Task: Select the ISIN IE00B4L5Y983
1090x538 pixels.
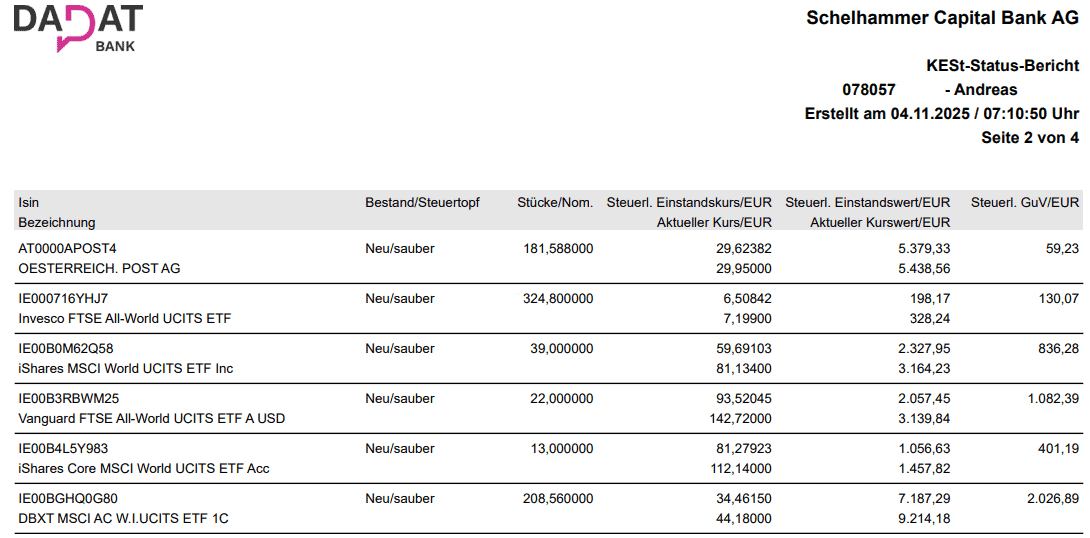Action: (63, 448)
